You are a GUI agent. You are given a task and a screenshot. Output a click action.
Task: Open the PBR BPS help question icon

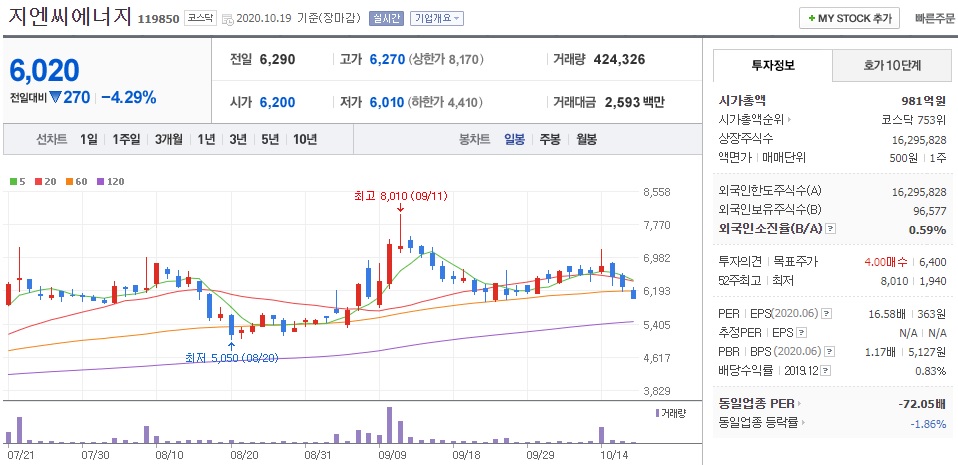(x=830, y=352)
